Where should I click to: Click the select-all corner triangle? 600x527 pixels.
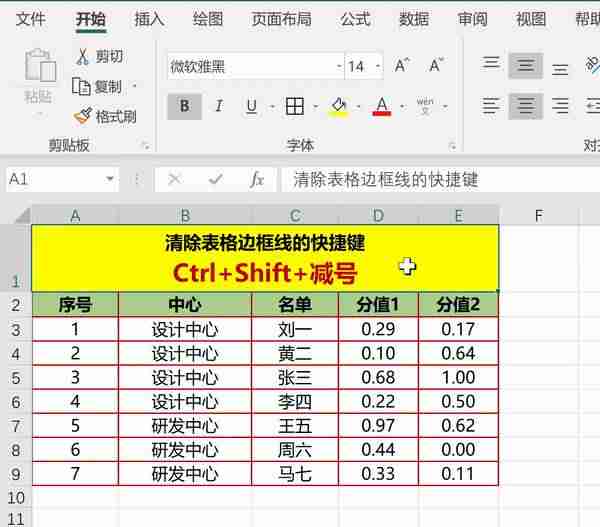(x=22, y=215)
